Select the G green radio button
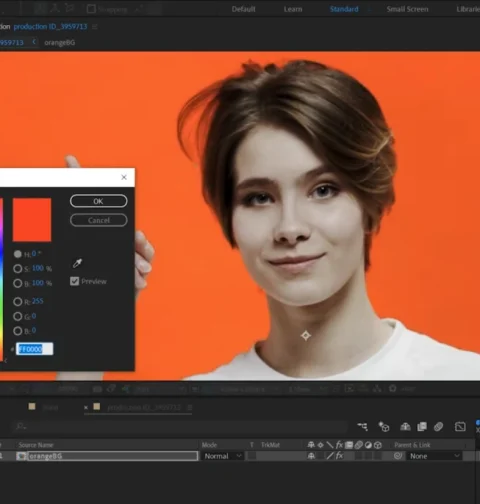Viewport: 480px width, 504px height. point(18,316)
